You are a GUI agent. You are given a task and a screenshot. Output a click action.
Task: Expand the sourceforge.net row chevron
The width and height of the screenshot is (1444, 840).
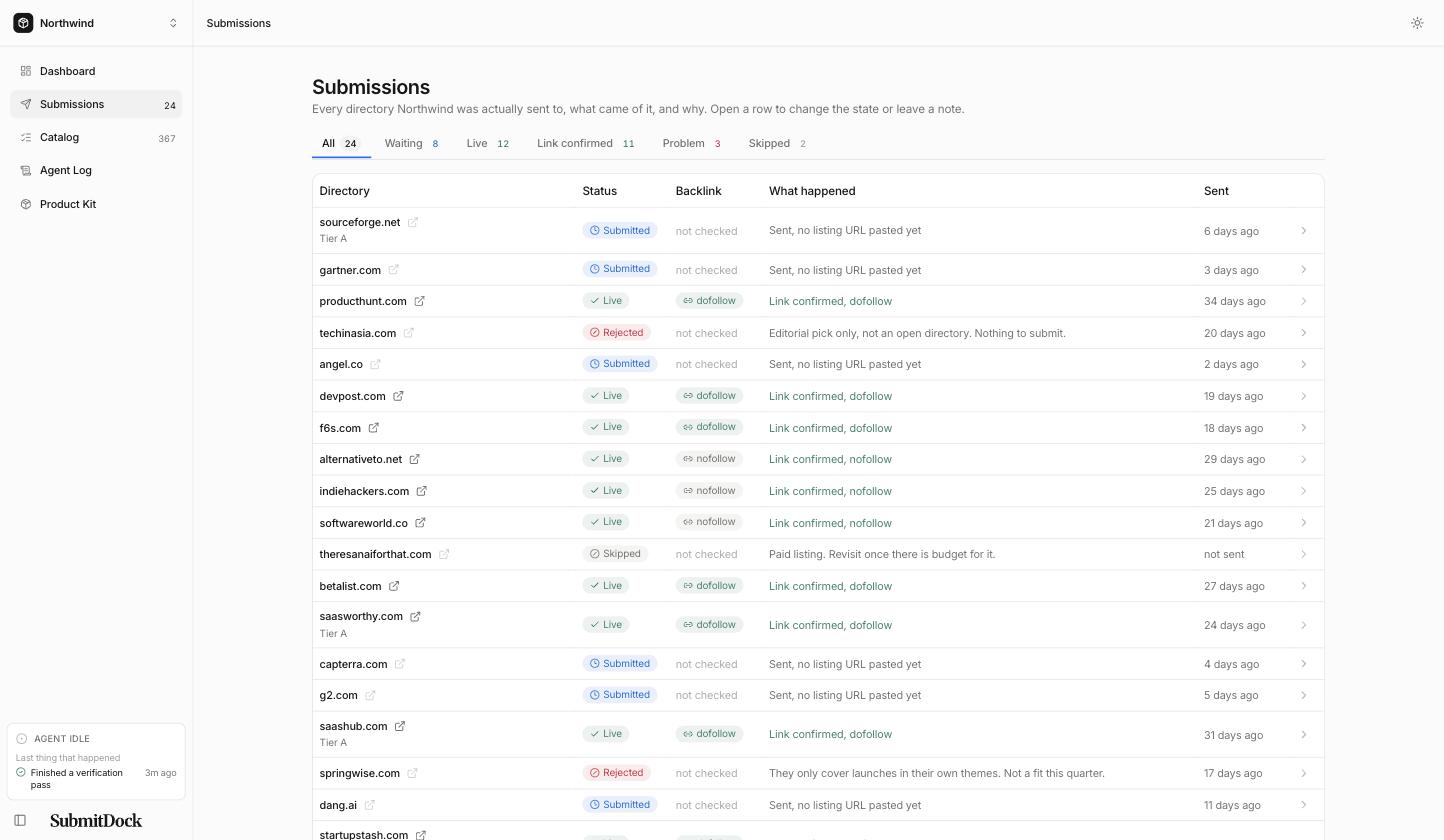coord(1303,231)
